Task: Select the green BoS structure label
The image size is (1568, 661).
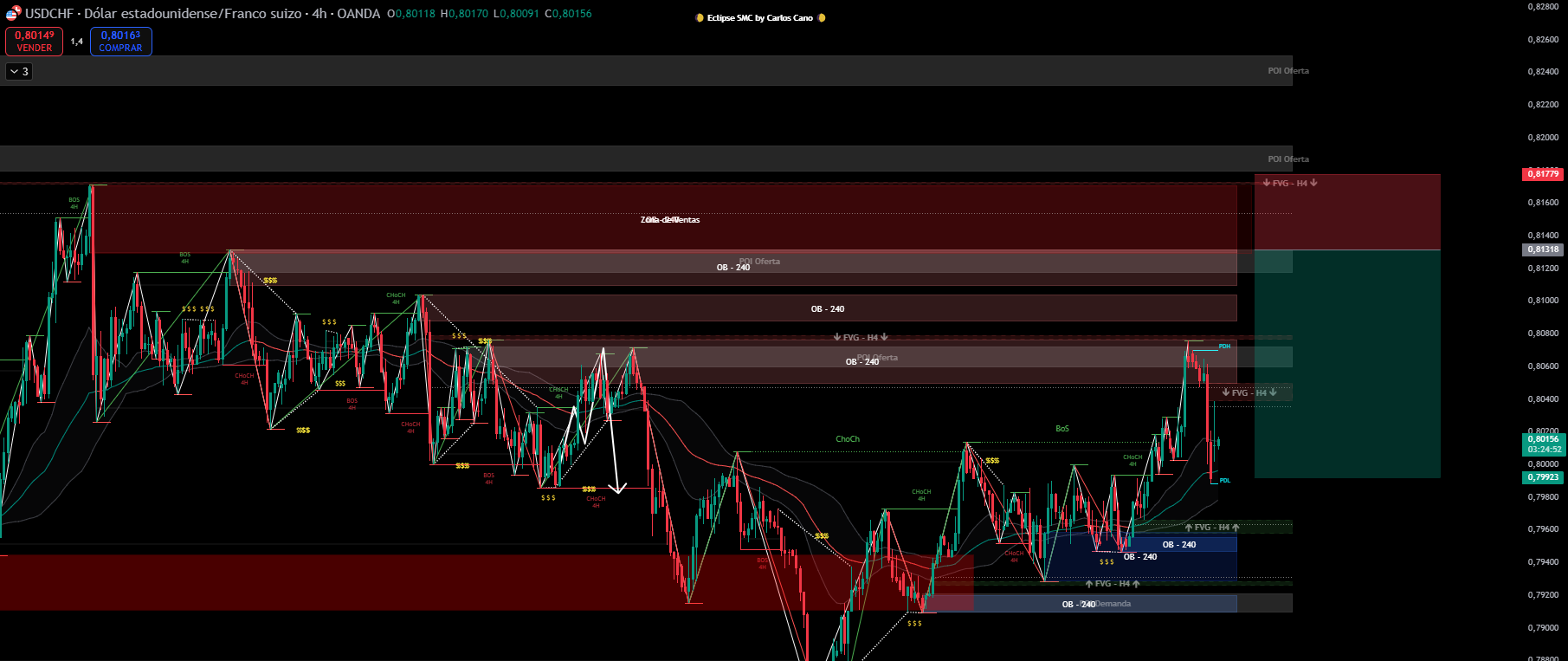Action: [1061, 429]
